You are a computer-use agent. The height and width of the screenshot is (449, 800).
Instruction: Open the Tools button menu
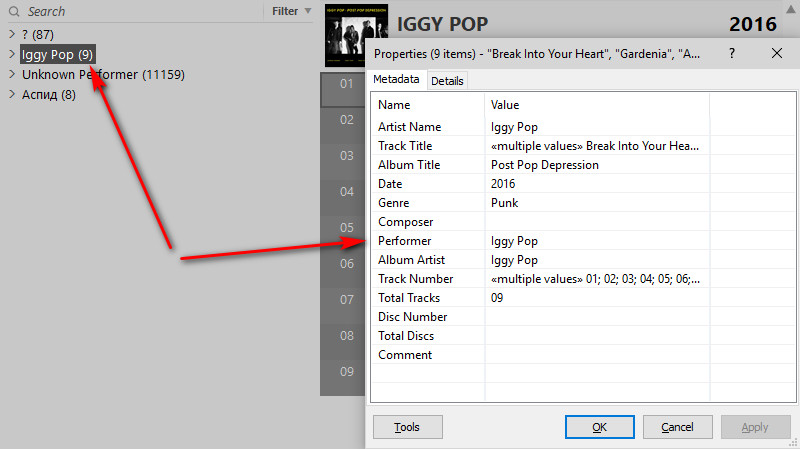click(407, 427)
